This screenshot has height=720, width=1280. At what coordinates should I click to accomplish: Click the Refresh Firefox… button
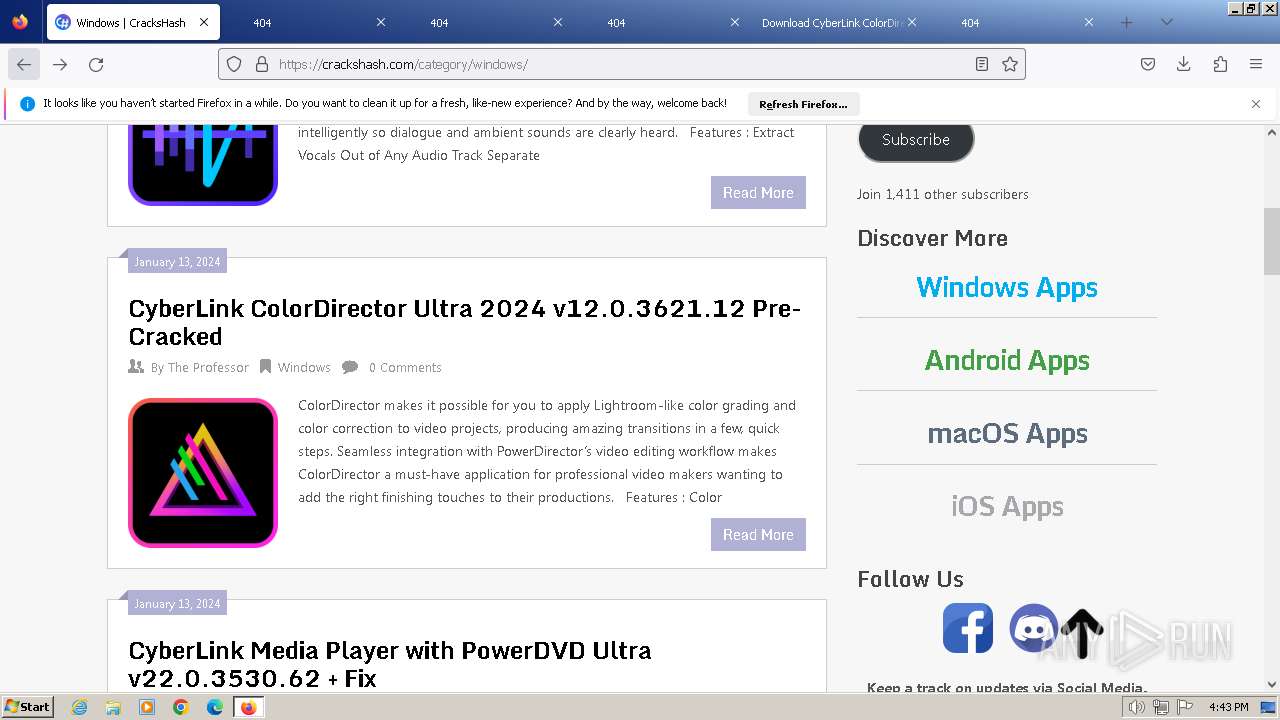803,104
